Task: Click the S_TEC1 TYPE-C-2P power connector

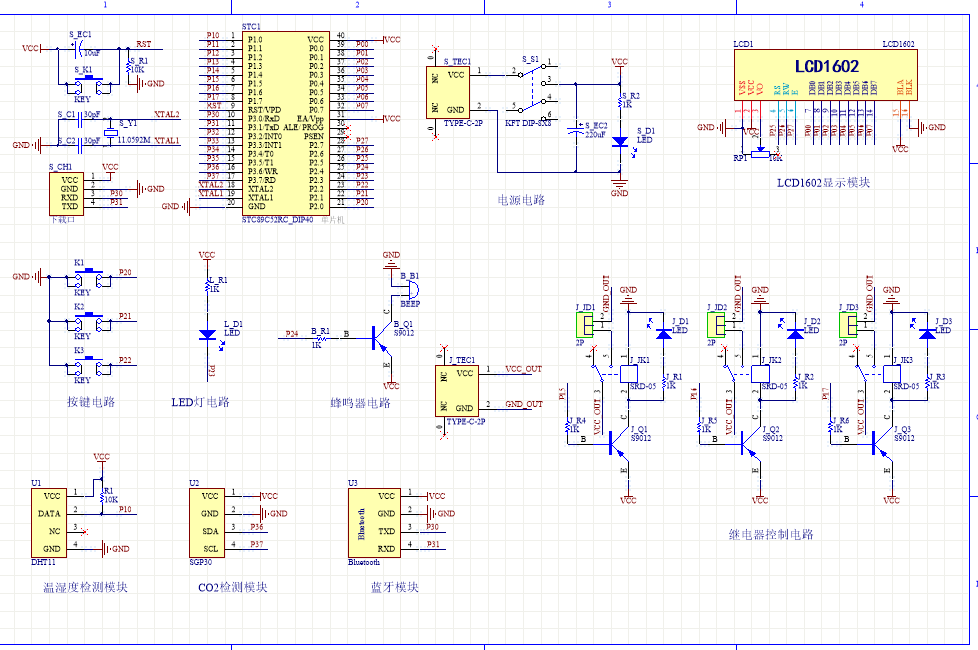Action: [448, 92]
